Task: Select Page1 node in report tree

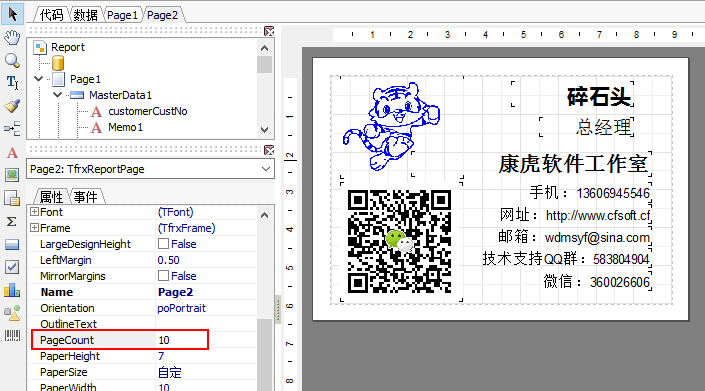Action: tap(85, 79)
